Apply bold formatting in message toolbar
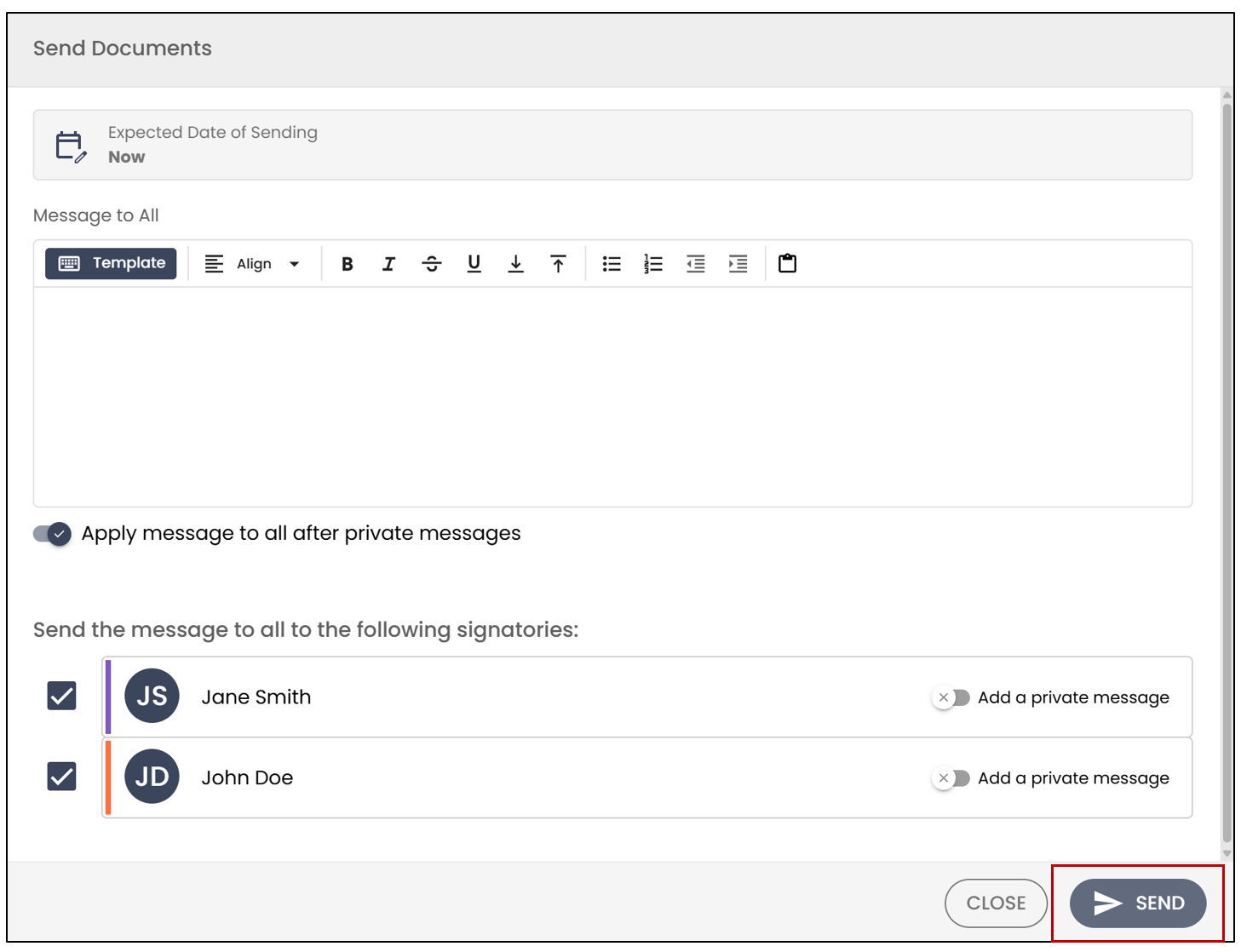This screenshot has width=1241, height=952. [x=347, y=264]
